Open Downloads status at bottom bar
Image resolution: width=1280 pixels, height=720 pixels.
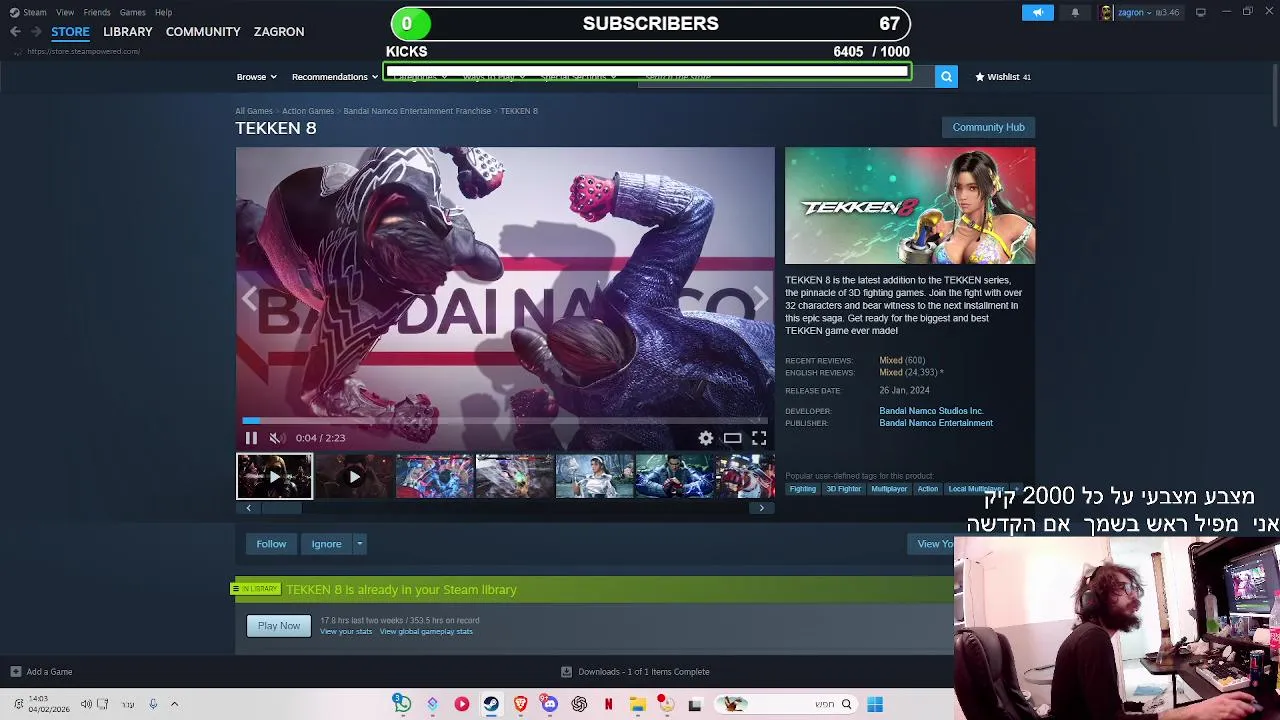635,672
